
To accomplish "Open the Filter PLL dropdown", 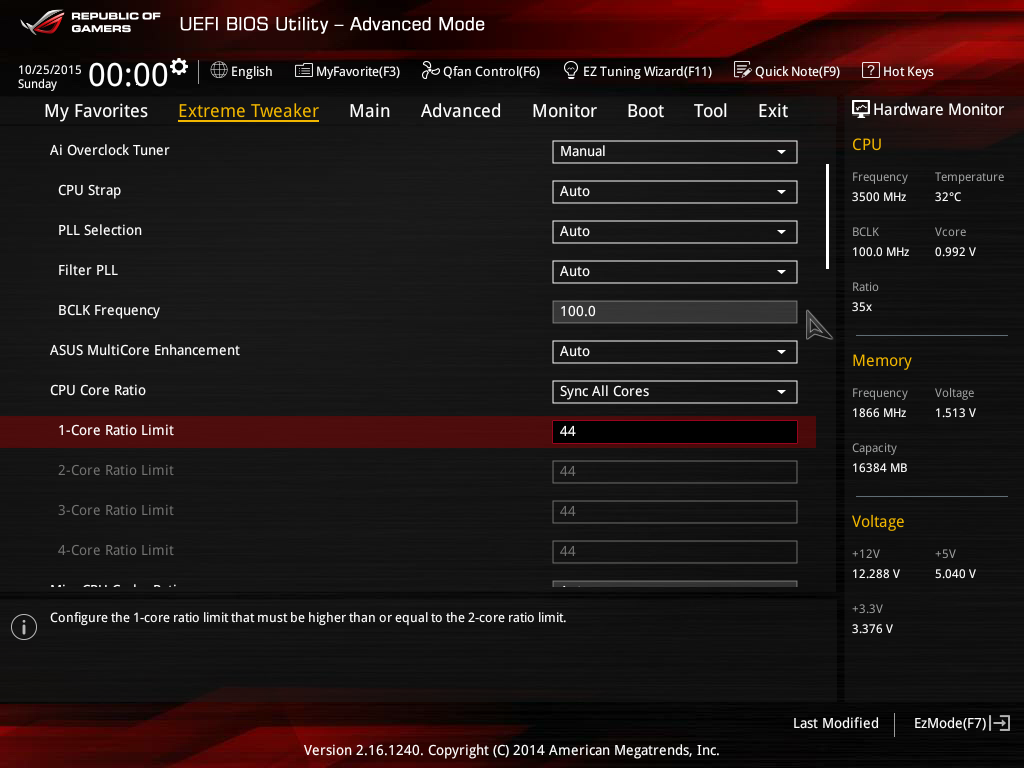I will (675, 272).
